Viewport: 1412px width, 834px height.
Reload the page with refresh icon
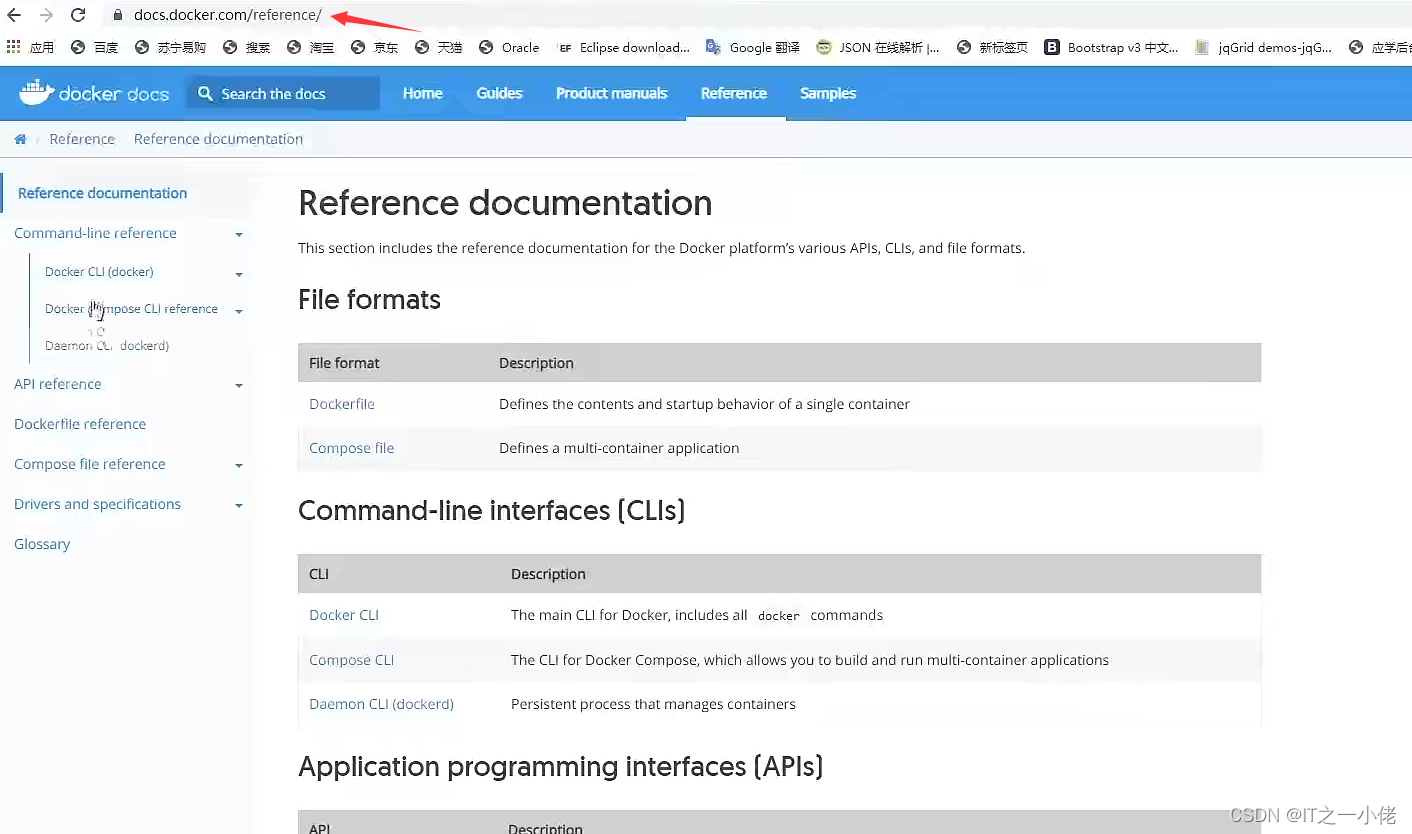78,15
